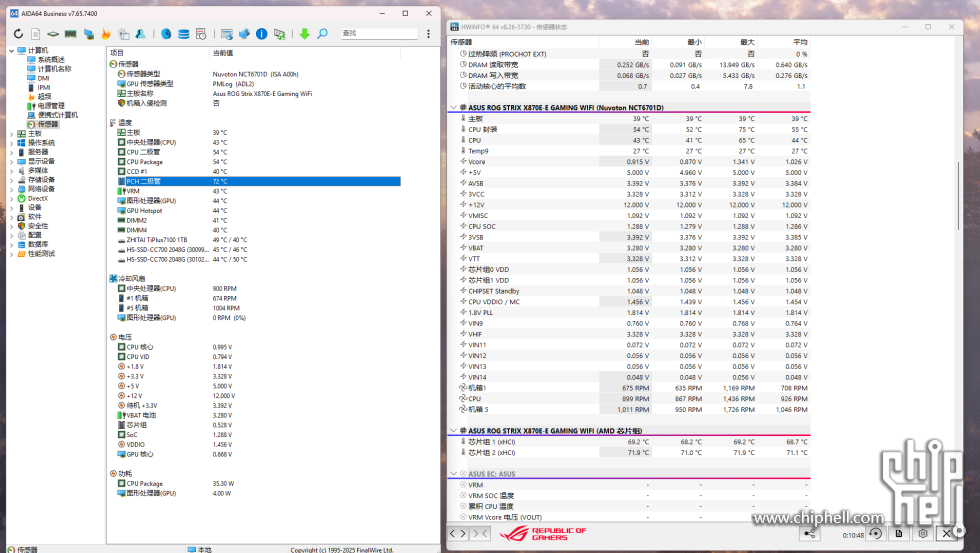Open the three-dot menu in AIDA64
Screen dimensions: 980x553
click(428, 34)
